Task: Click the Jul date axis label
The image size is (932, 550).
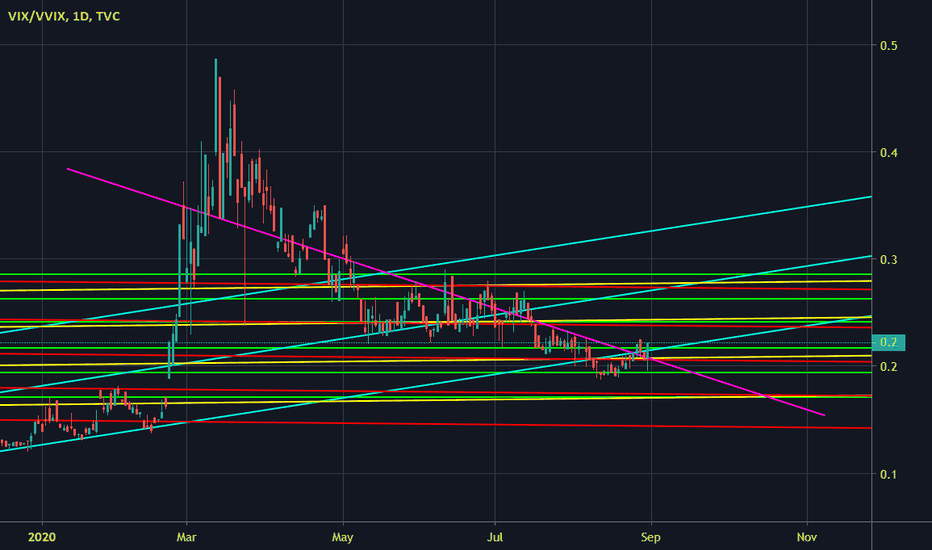Action: 495,537
